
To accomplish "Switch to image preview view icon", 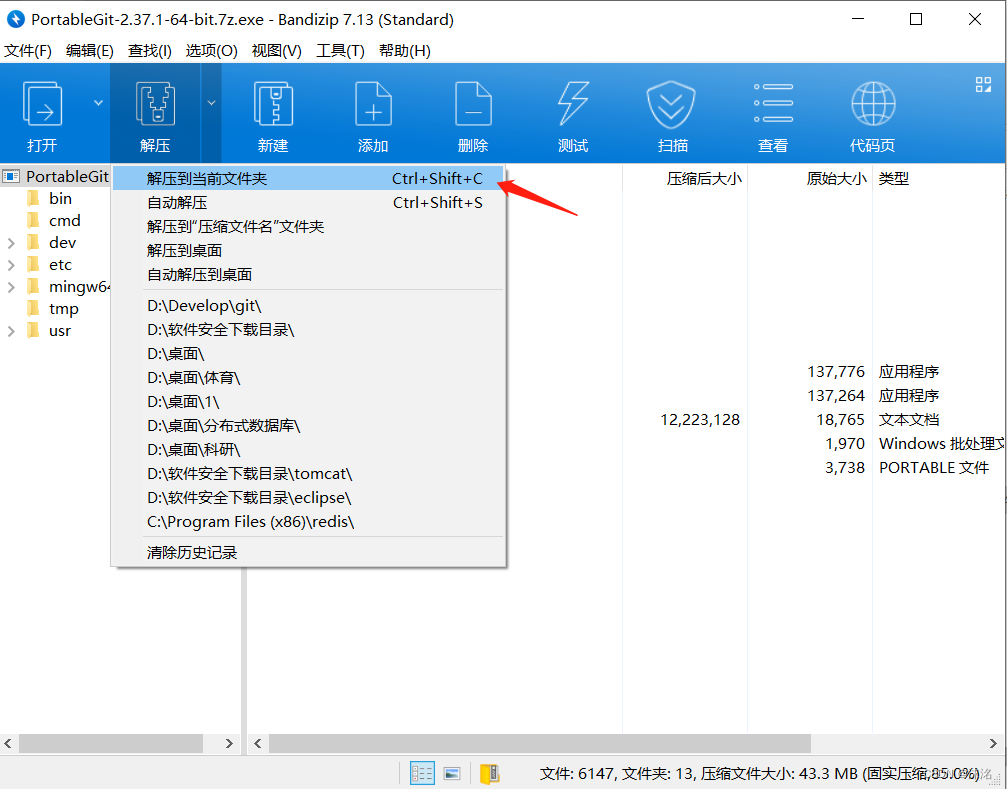I will pyautogui.click(x=452, y=773).
